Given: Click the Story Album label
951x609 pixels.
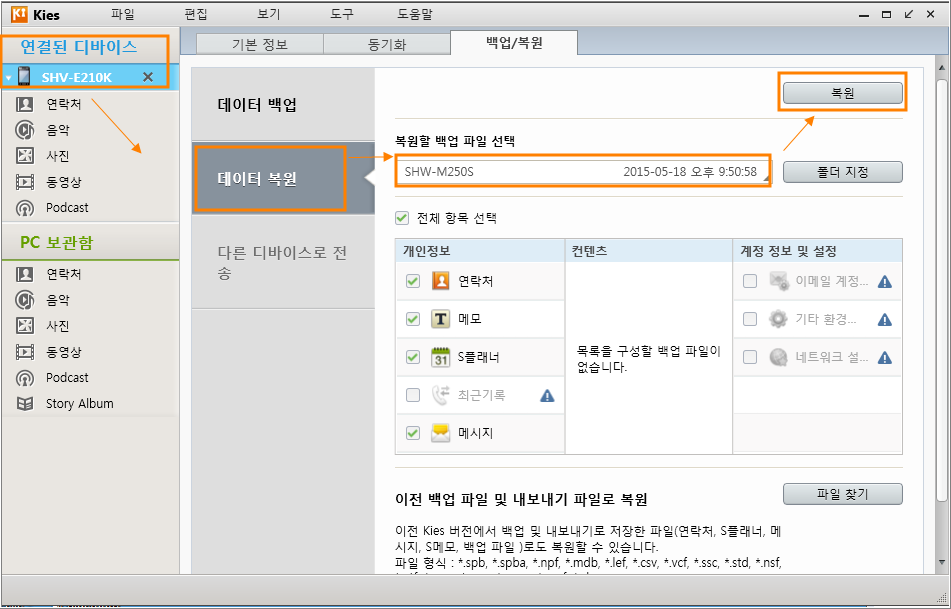Looking at the screenshot, I should click(79, 403).
